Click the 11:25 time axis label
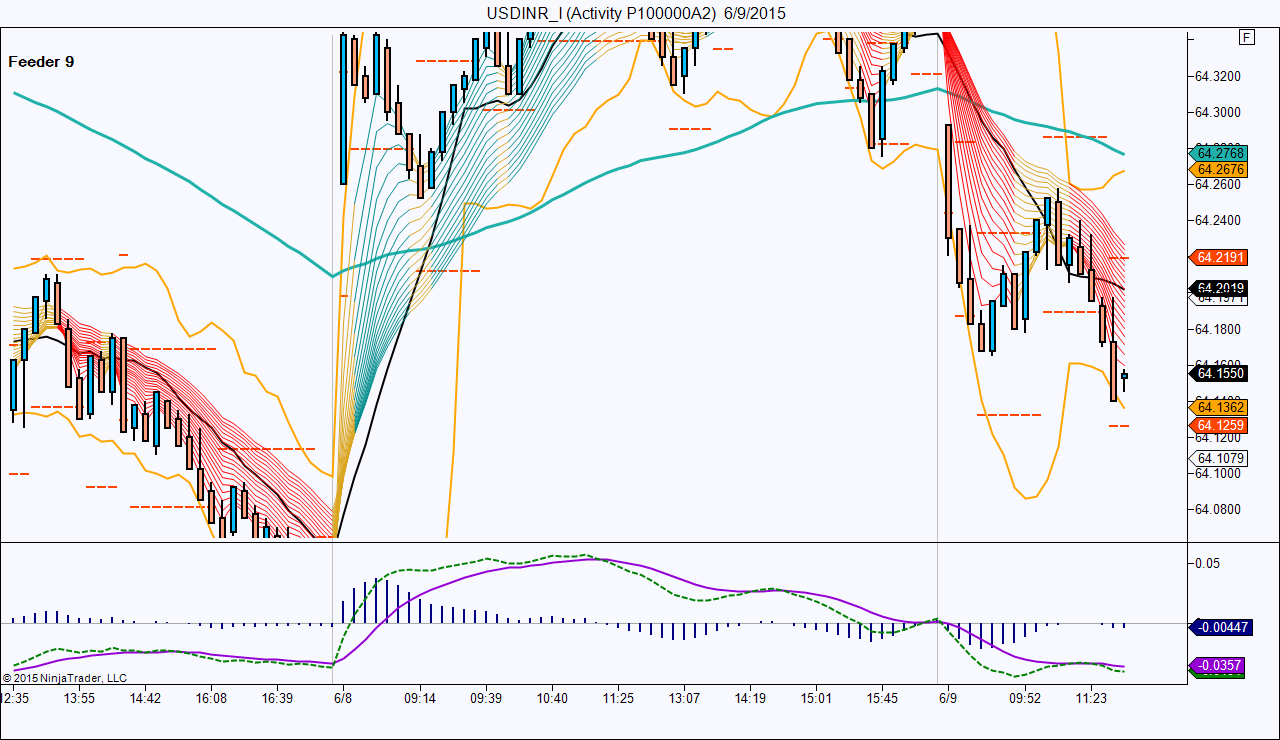 click(x=618, y=698)
